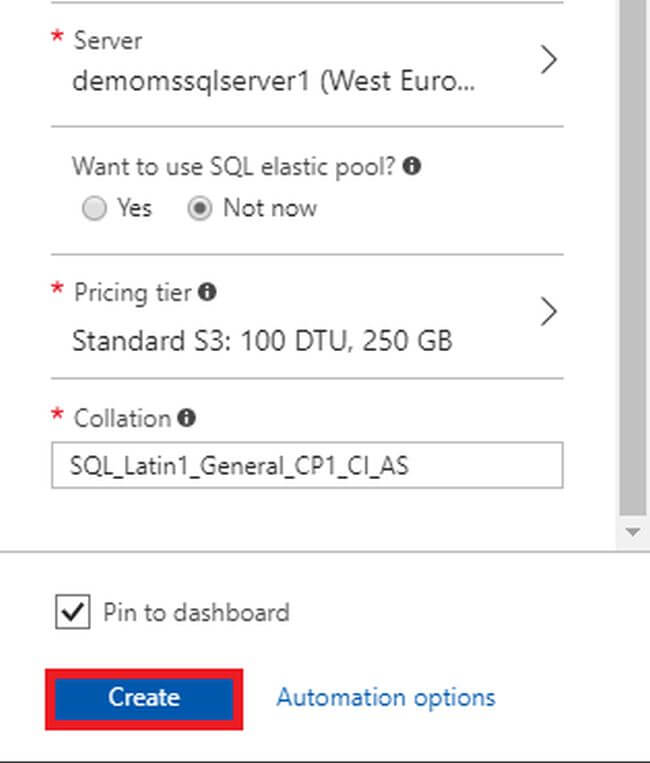The width and height of the screenshot is (650, 763).
Task: Choose the Not now radio button
Action: [200, 209]
